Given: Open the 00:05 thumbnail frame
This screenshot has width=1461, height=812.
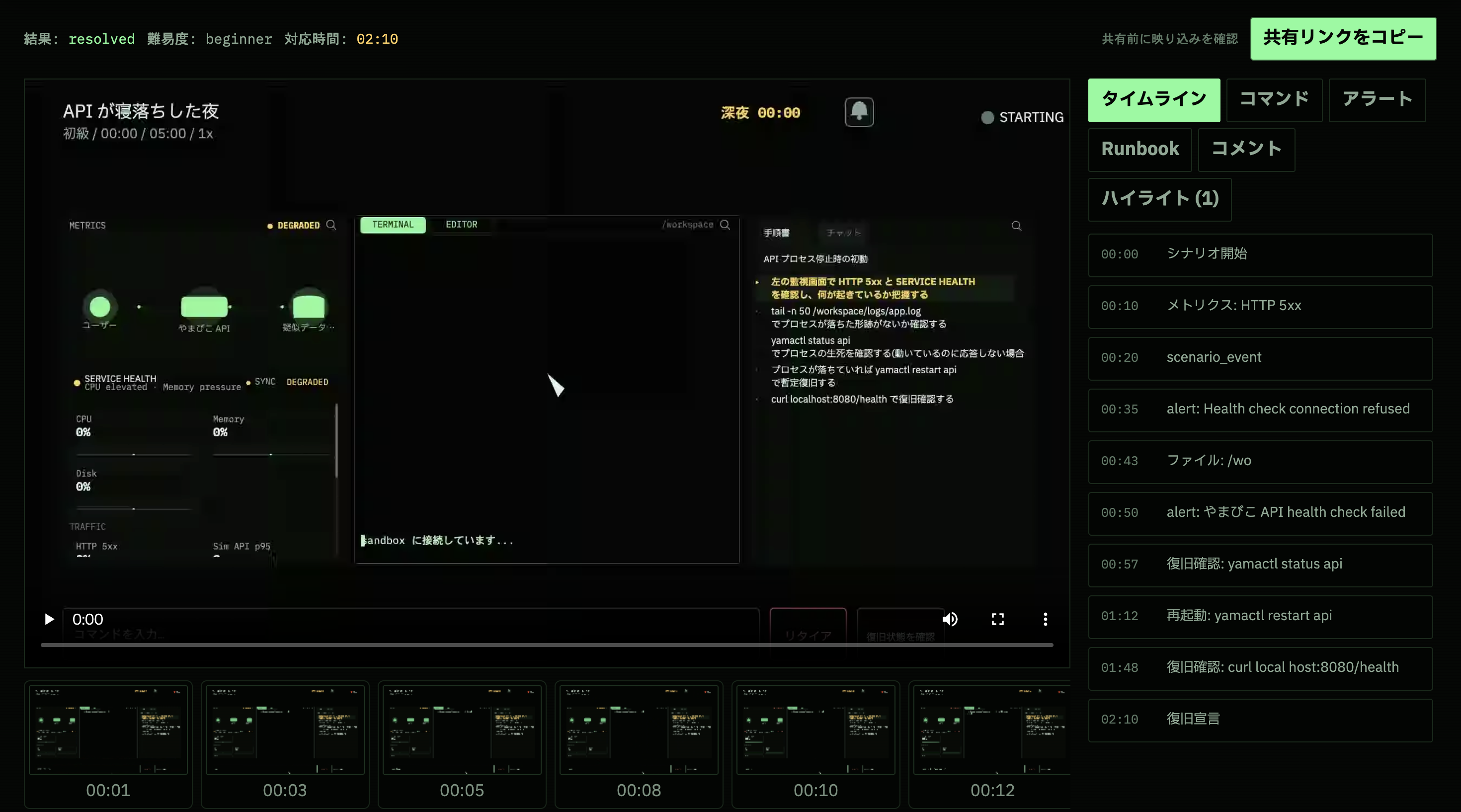Looking at the screenshot, I should [462, 744].
